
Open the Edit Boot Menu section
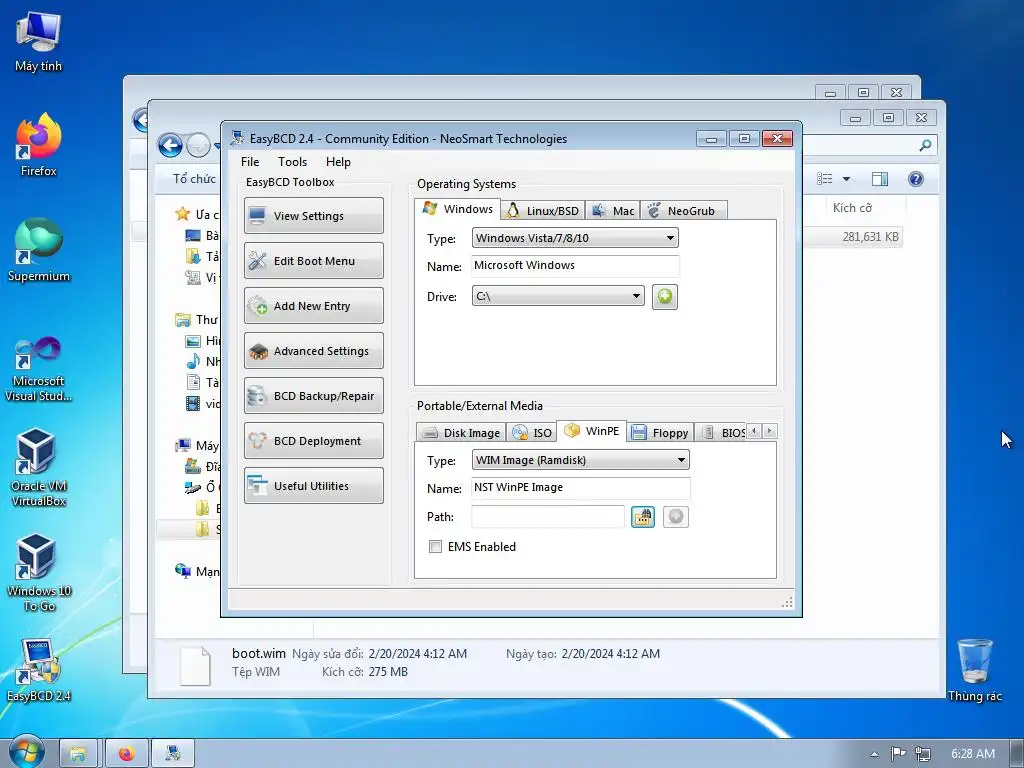click(313, 261)
